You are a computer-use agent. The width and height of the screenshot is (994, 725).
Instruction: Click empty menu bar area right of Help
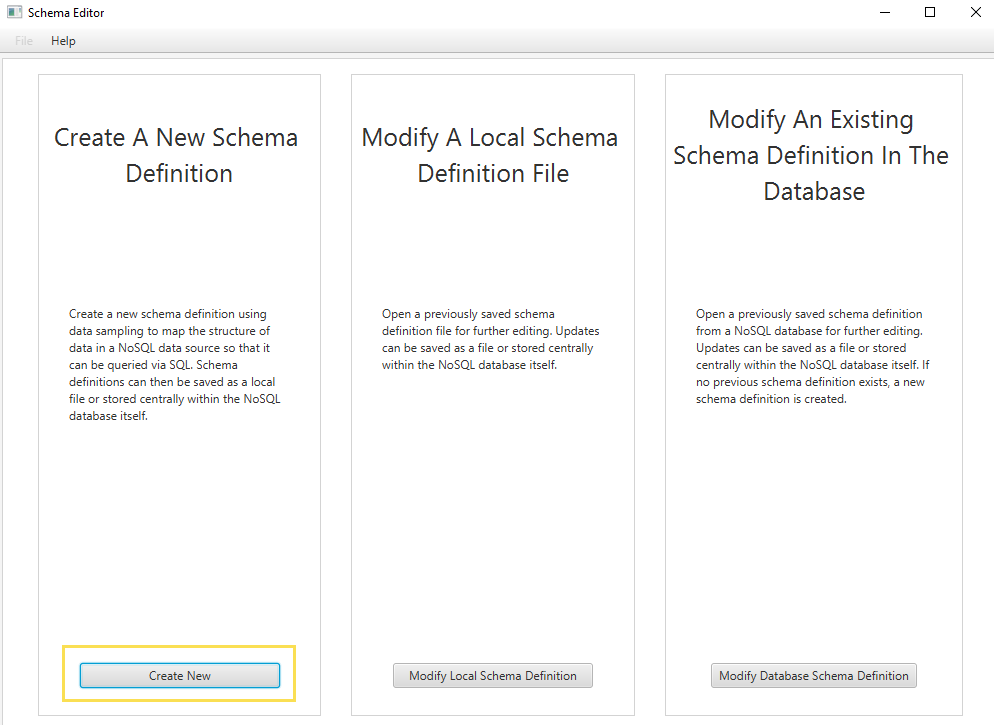click(500, 41)
